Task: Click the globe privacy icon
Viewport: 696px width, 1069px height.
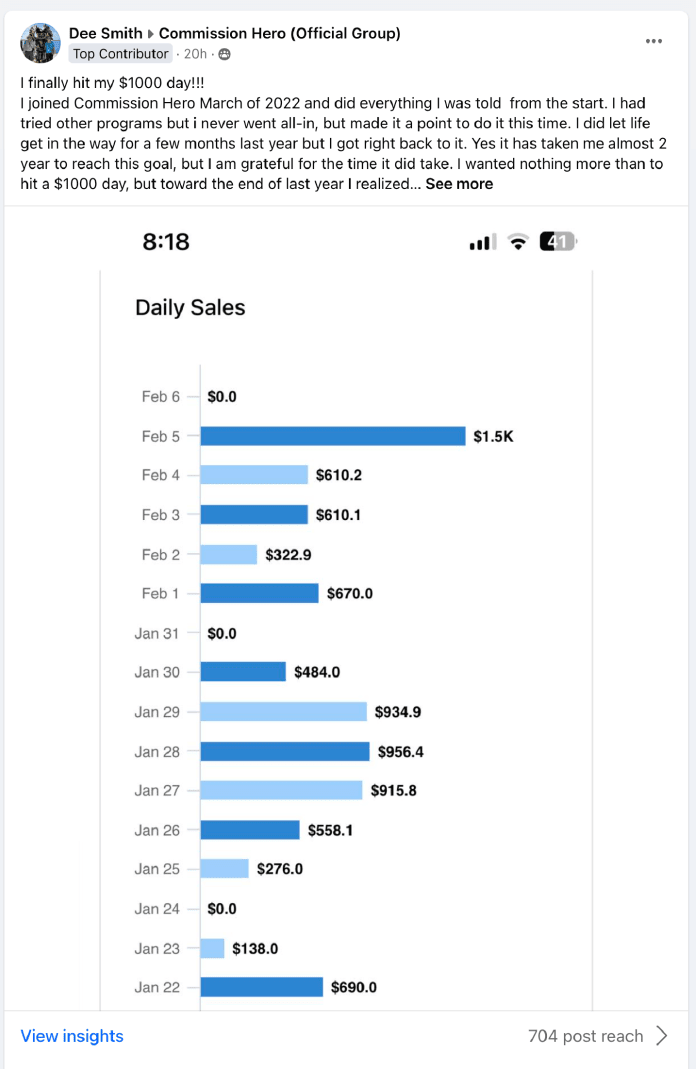Action: 224,54
